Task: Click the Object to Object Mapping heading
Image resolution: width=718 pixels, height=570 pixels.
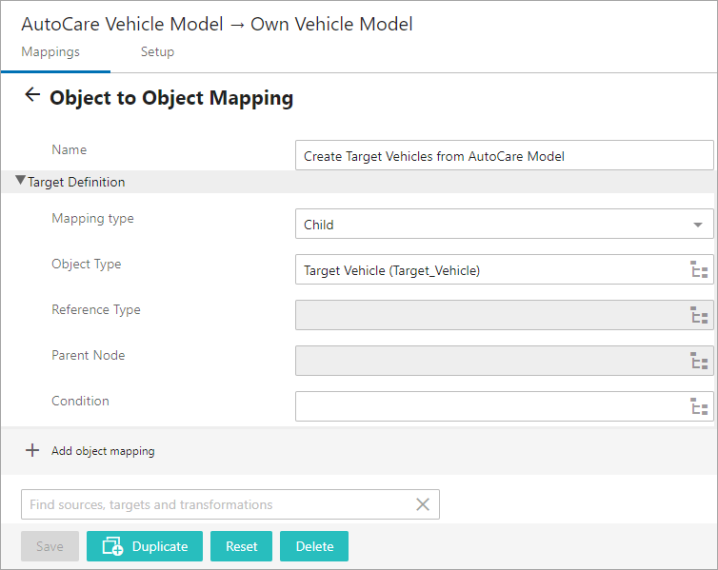Action: (171, 98)
